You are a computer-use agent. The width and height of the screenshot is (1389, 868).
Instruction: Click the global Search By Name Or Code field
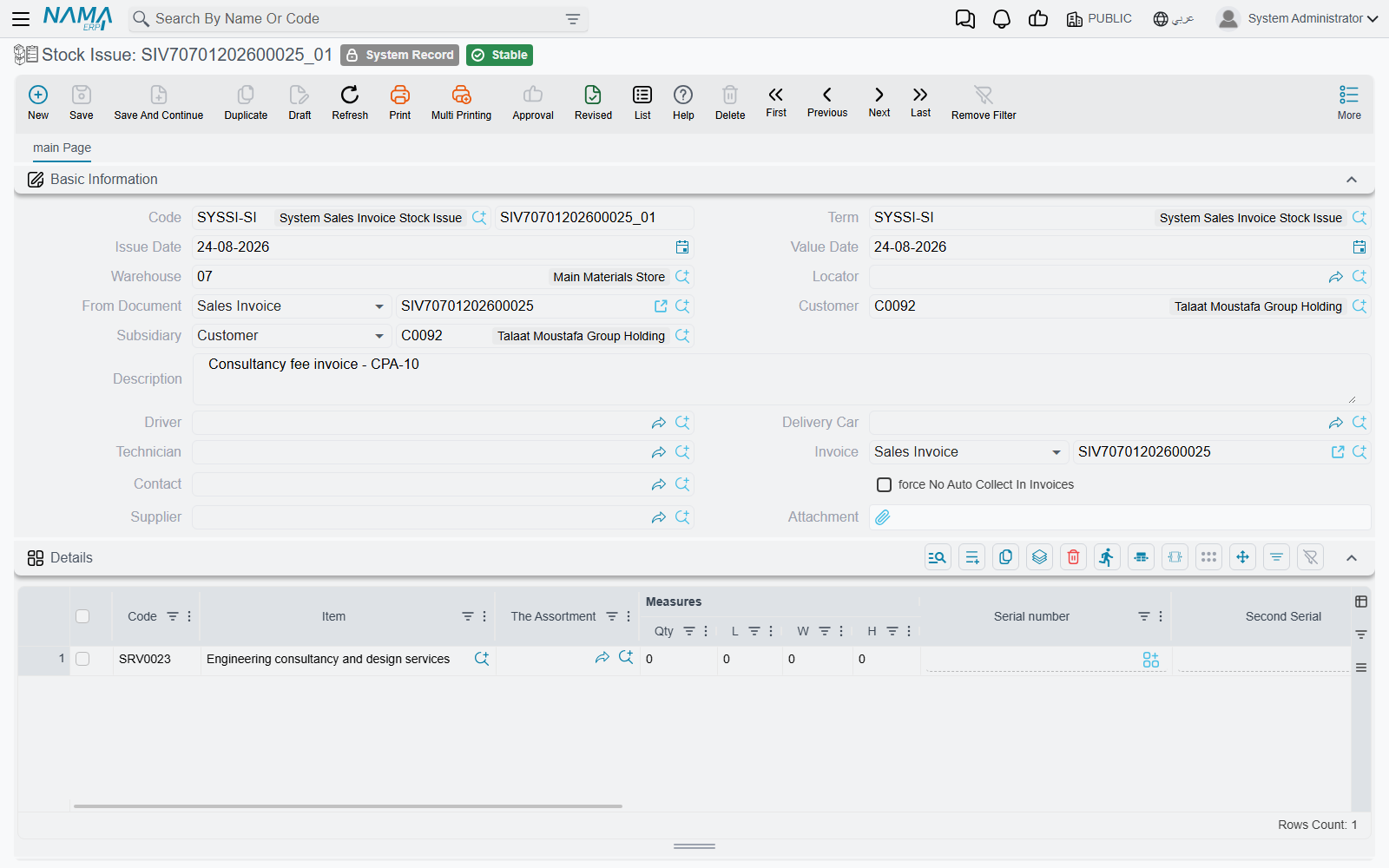click(356, 19)
